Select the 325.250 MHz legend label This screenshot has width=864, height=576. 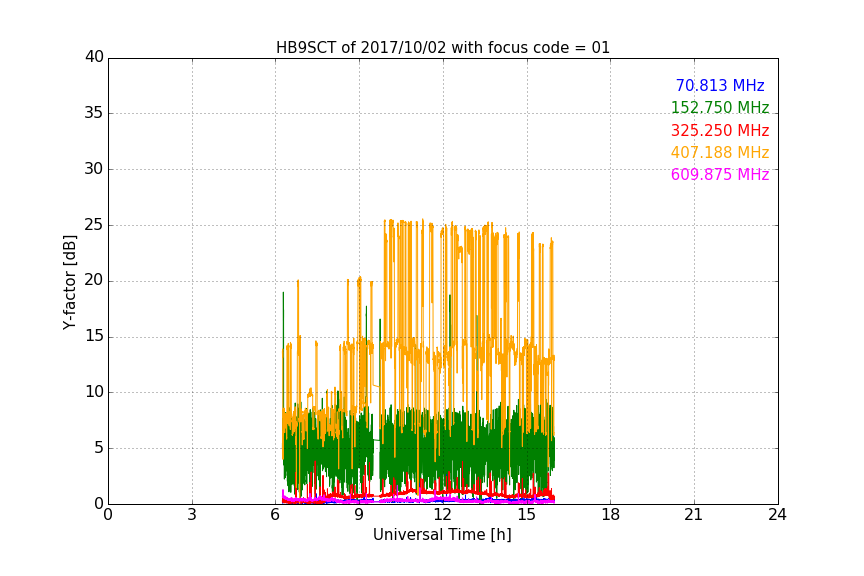[720, 130]
